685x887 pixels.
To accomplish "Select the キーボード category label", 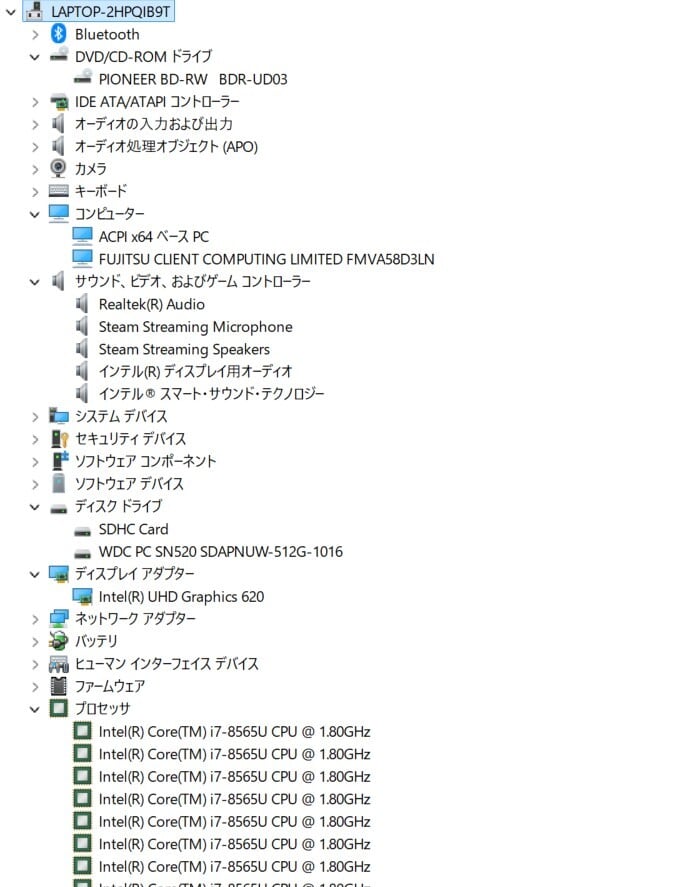I will click(x=101, y=192).
